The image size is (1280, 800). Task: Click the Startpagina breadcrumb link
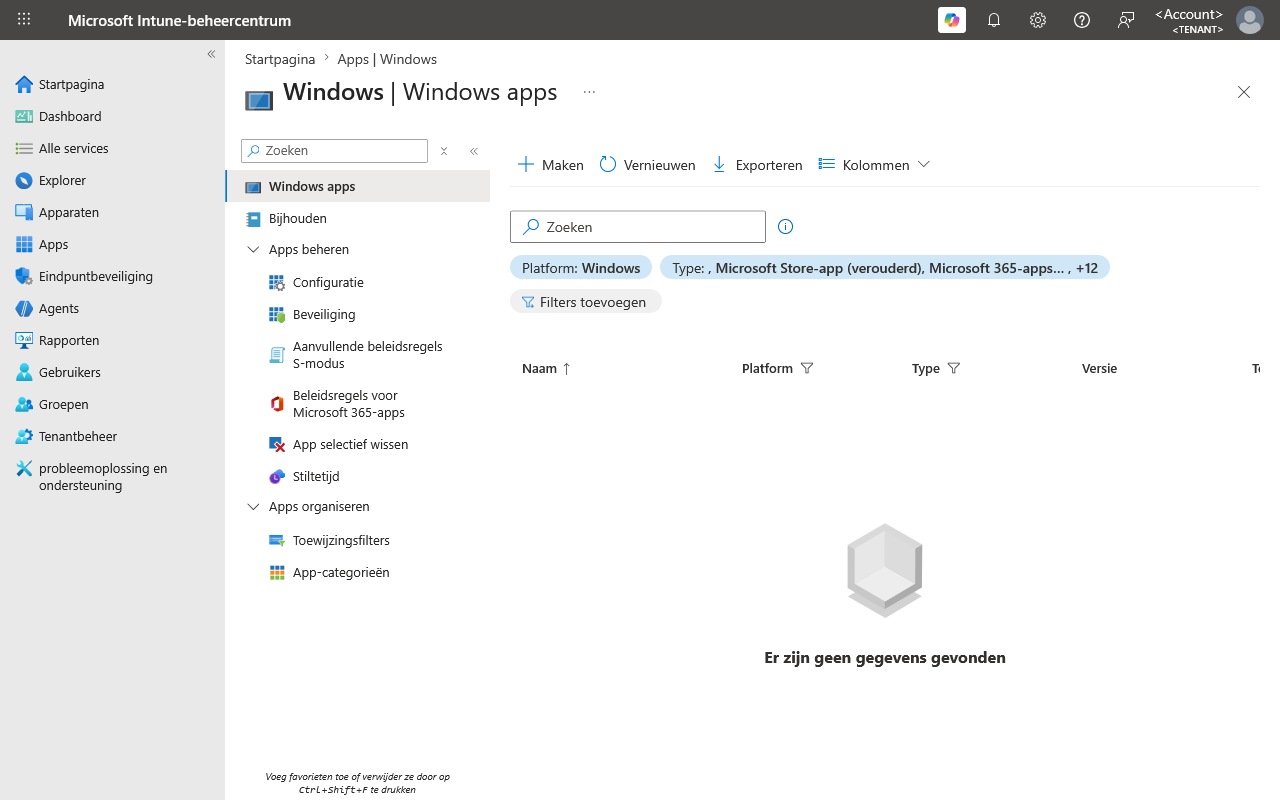(x=280, y=59)
